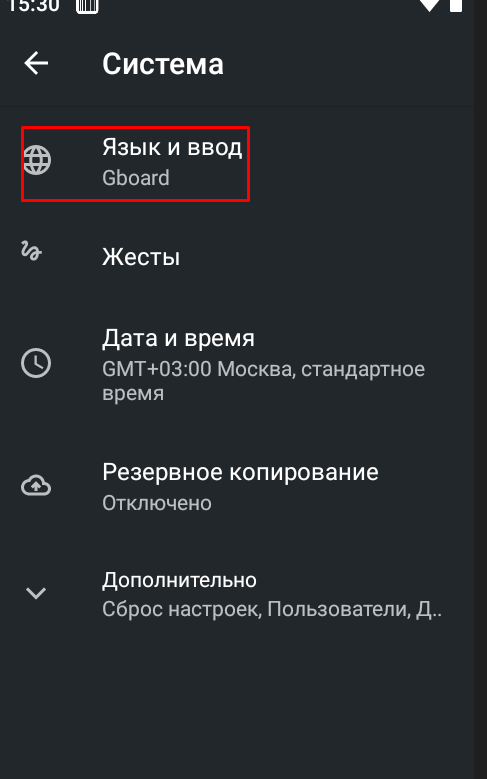Screen dimensions: 487x779
Task: Open the Жесты settings entry
Action: (x=244, y=257)
